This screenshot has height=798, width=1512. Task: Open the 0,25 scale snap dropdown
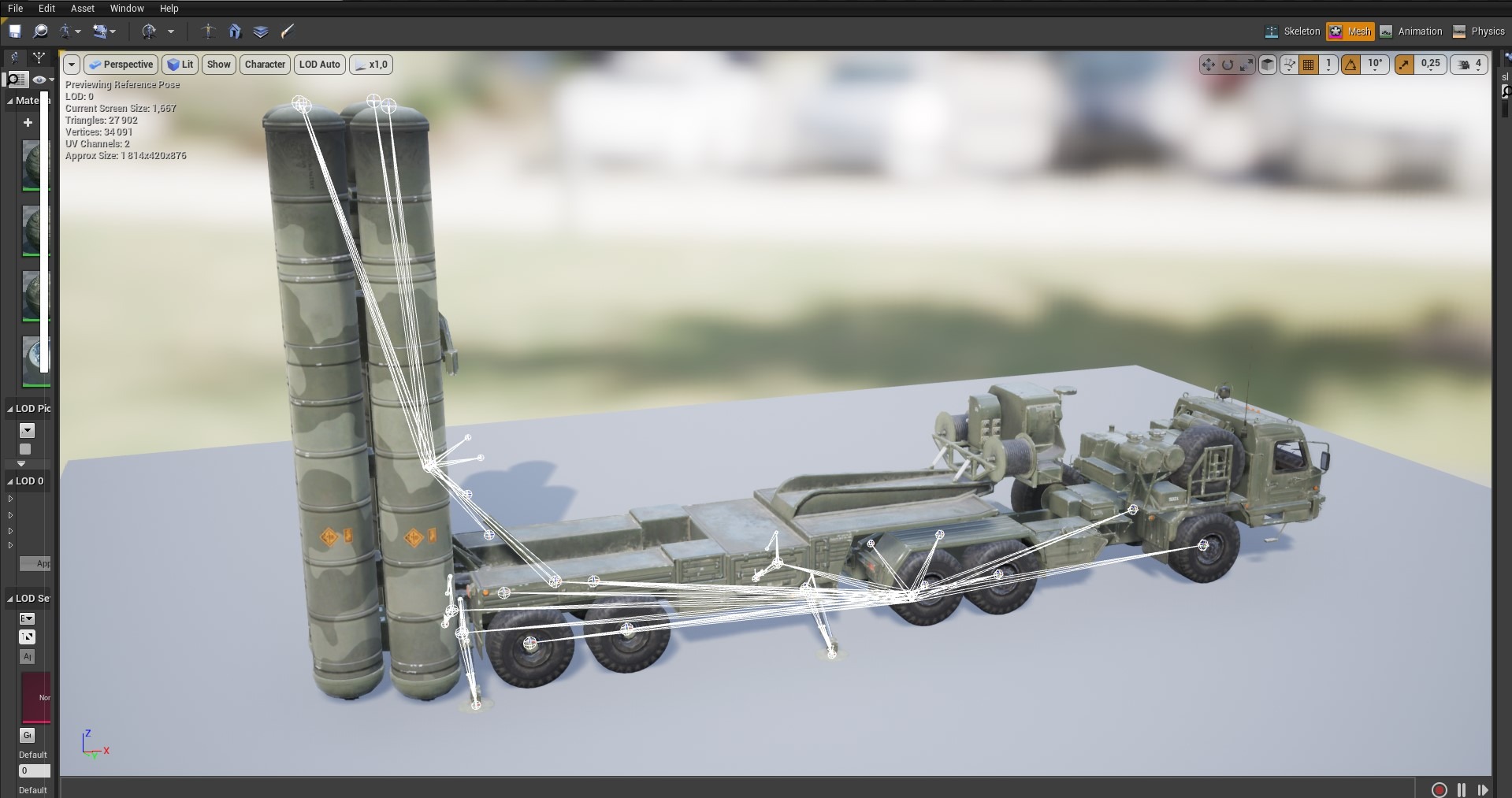1431,65
